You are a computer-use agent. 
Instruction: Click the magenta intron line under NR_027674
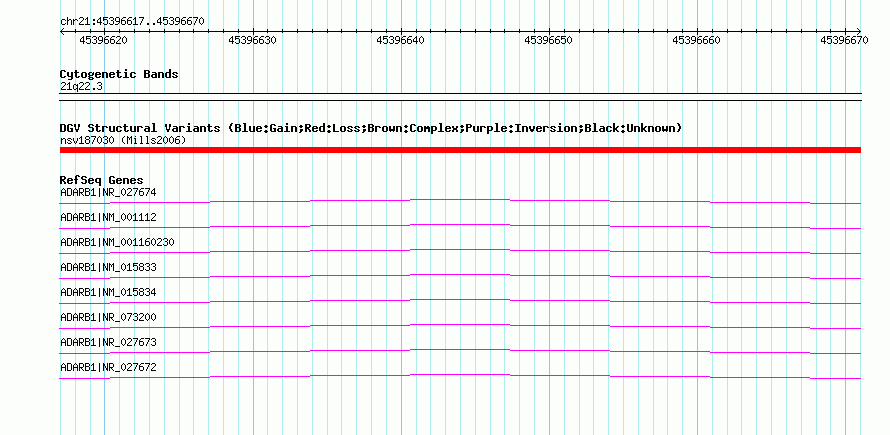(460, 200)
